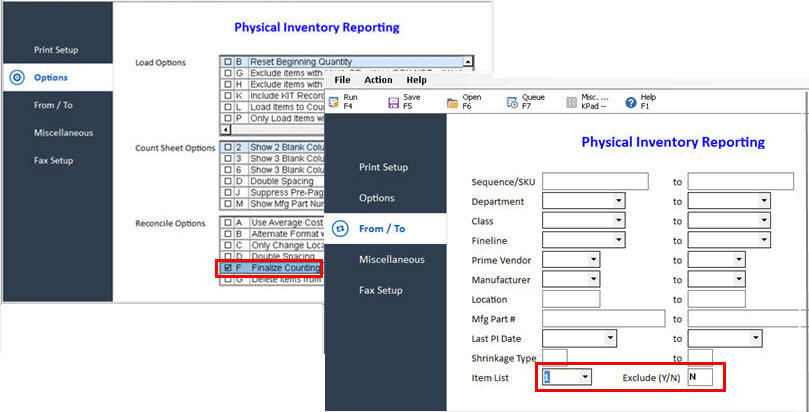Click the Help F1 question icon

pyautogui.click(x=631, y=102)
